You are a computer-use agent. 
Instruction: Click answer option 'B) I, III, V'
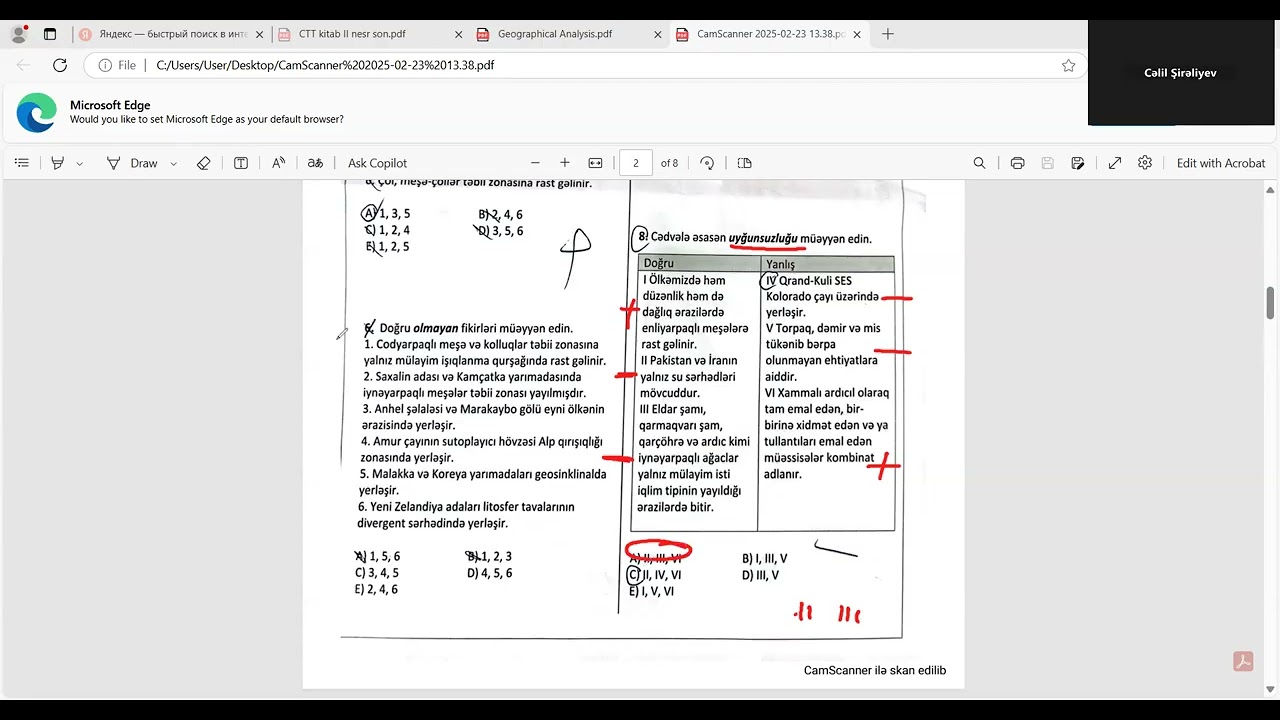(x=764, y=559)
